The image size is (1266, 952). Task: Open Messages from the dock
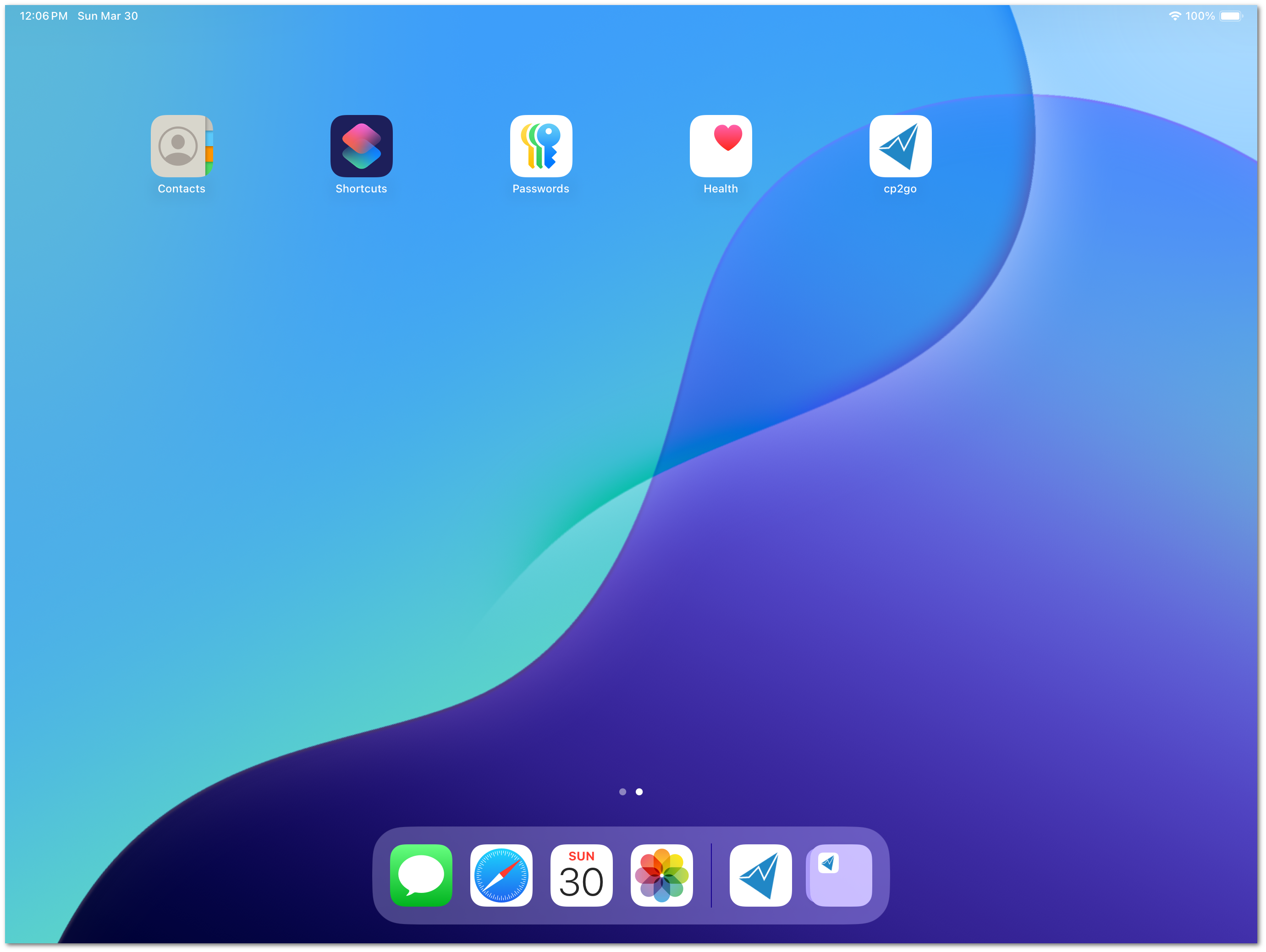pos(421,875)
